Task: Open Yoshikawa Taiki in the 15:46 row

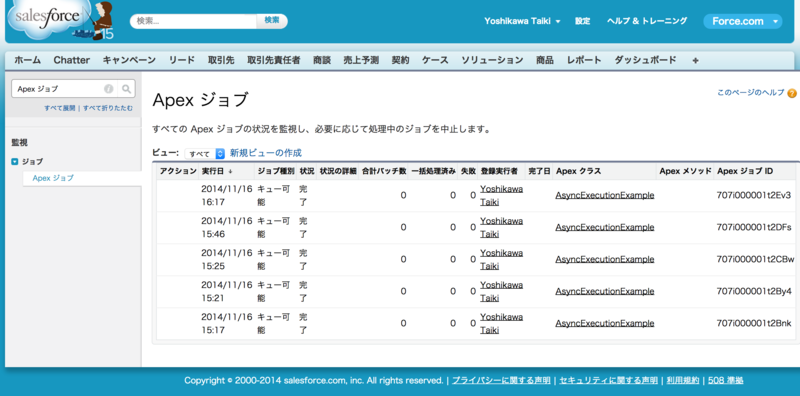Action: tap(501, 228)
